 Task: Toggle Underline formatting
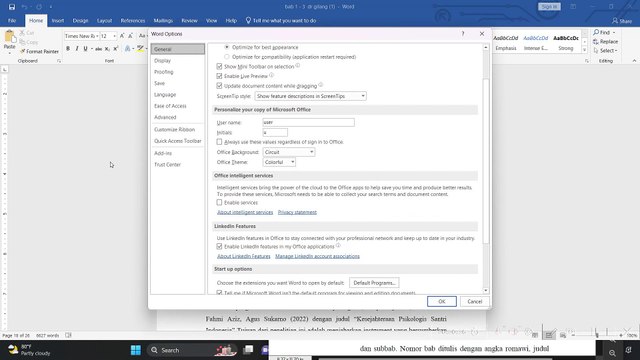click(85, 49)
